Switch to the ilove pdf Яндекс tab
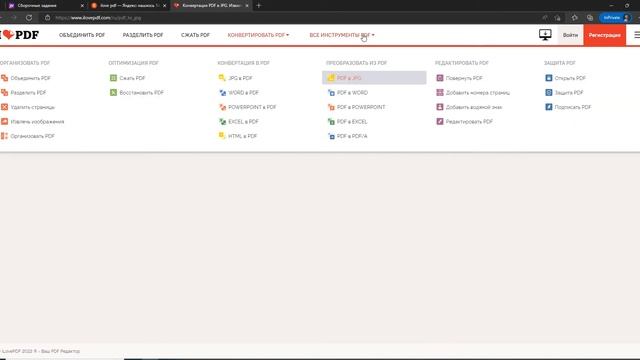The image size is (640, 360). 129,6
